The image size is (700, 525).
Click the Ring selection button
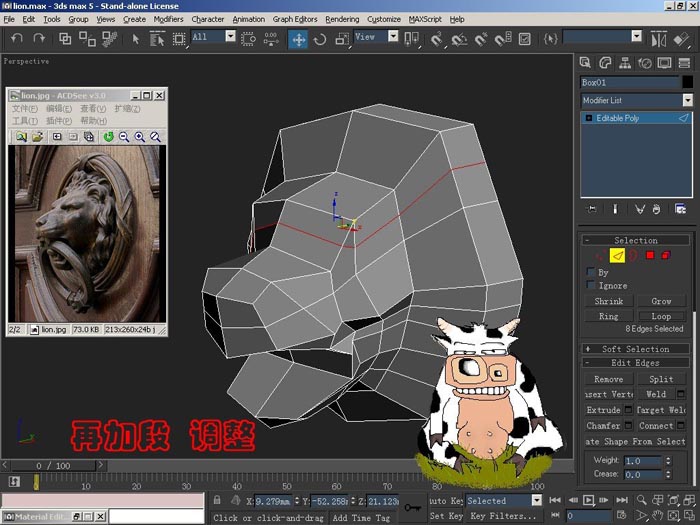[x=609, y=316]
